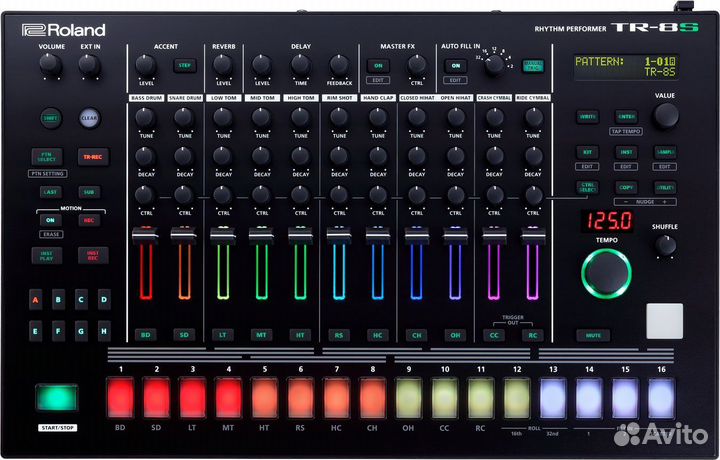
Task: Toggle the MOTION ON button
Action: [51, 220]
